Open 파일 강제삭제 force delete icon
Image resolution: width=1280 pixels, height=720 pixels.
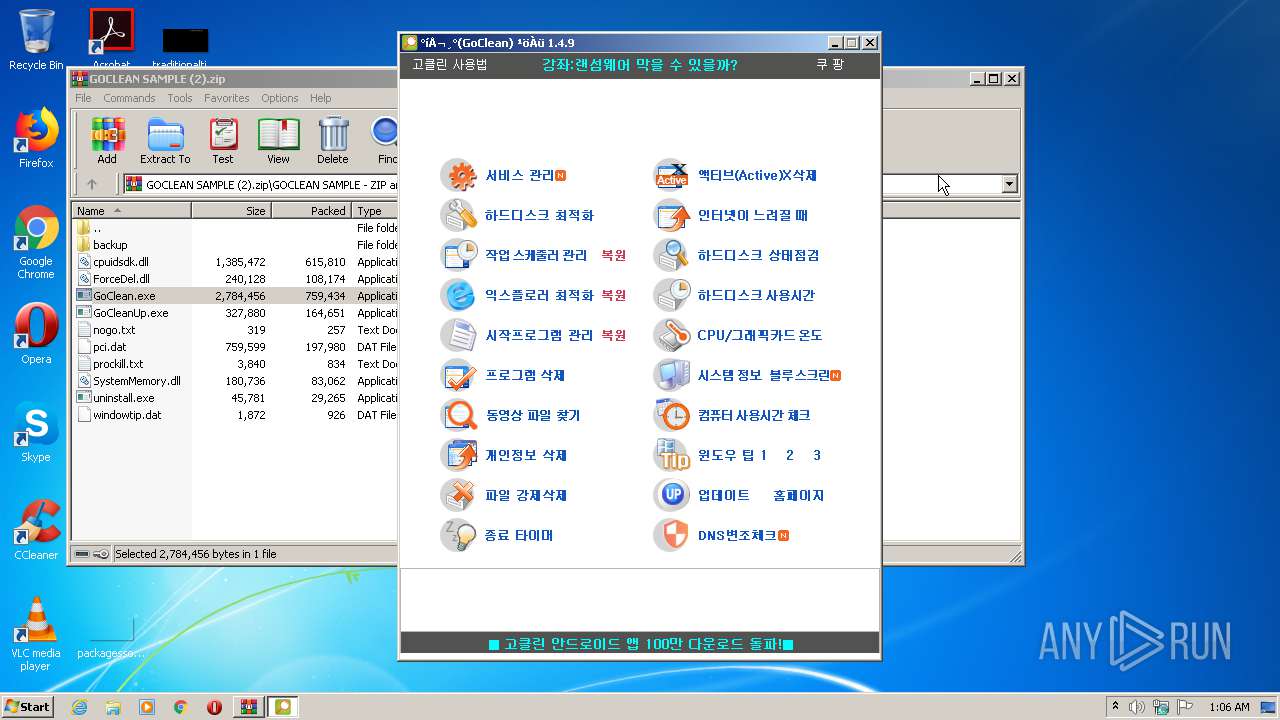click(x=460, y=495)
